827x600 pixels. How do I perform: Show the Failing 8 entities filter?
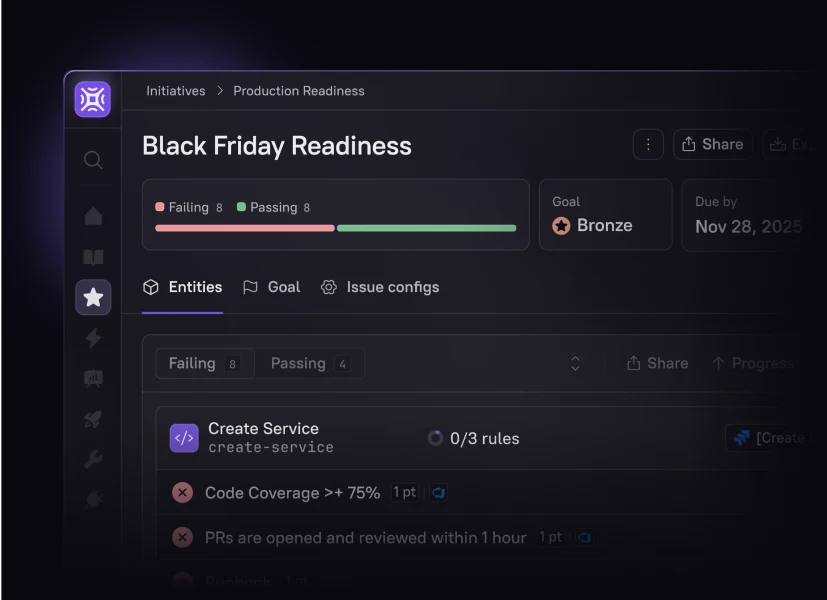point(204,364)
